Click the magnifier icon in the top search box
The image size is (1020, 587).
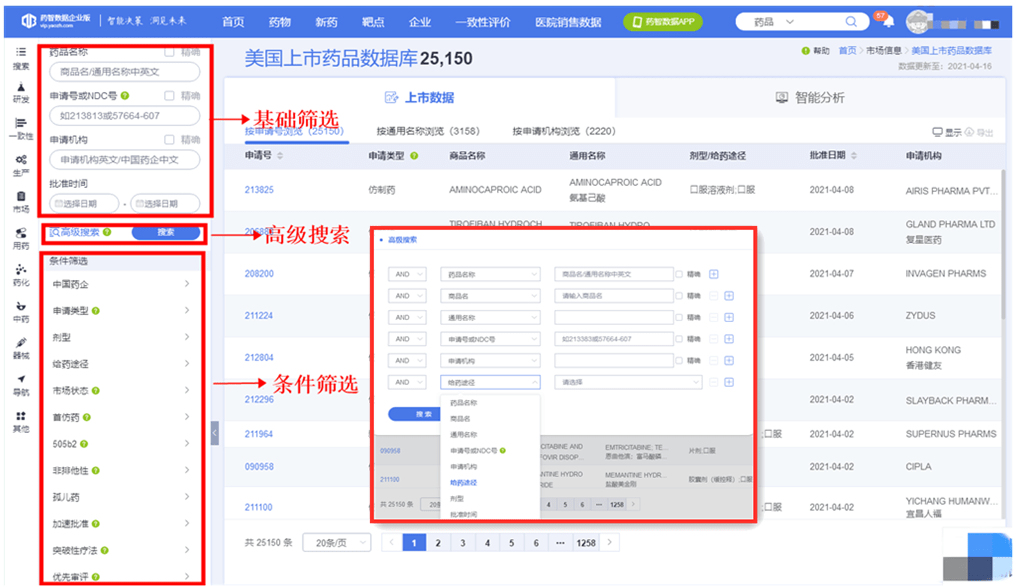[x=851, y=21]
